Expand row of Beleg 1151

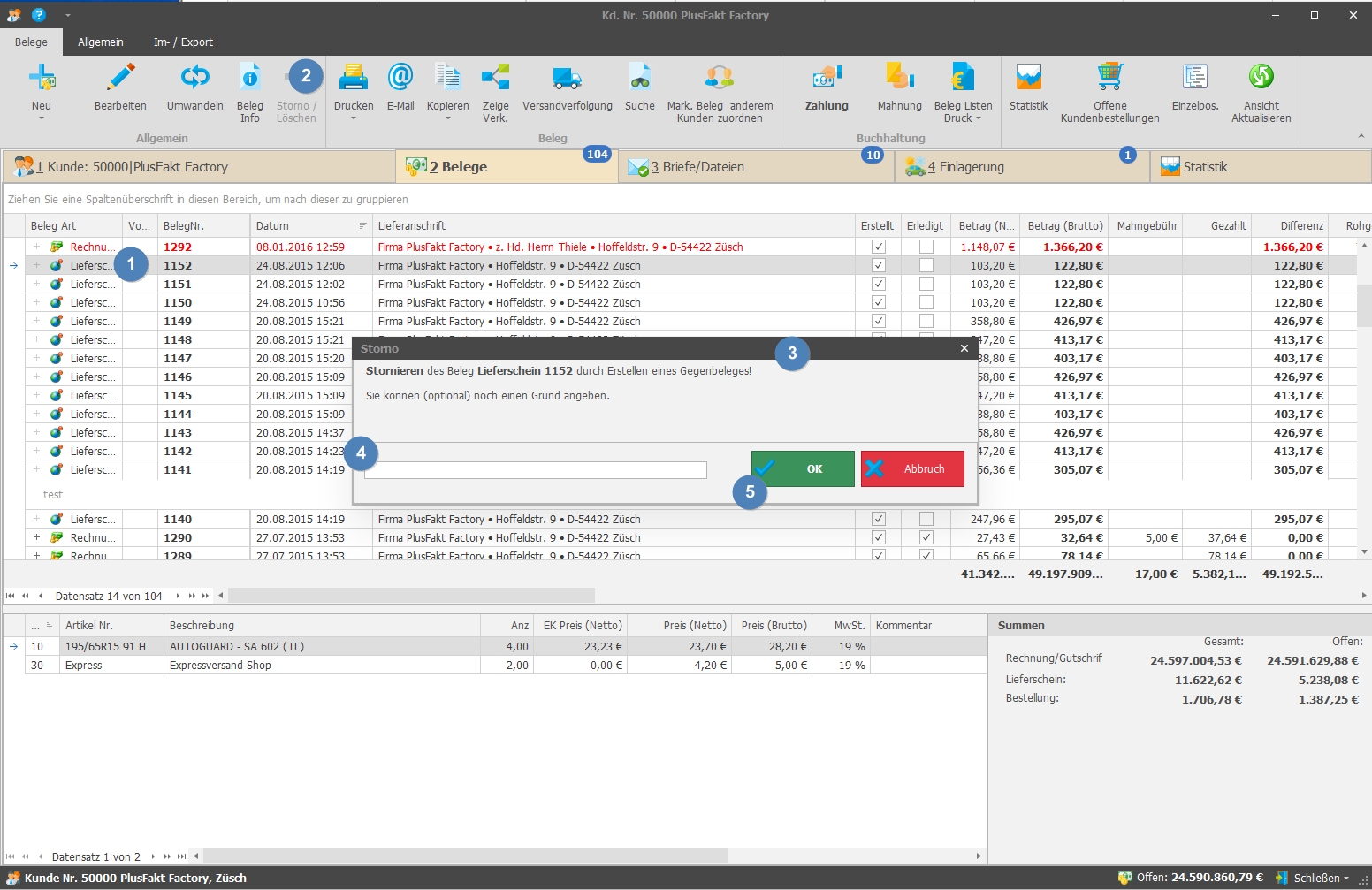pyautogui.click(x=36, y=284)
